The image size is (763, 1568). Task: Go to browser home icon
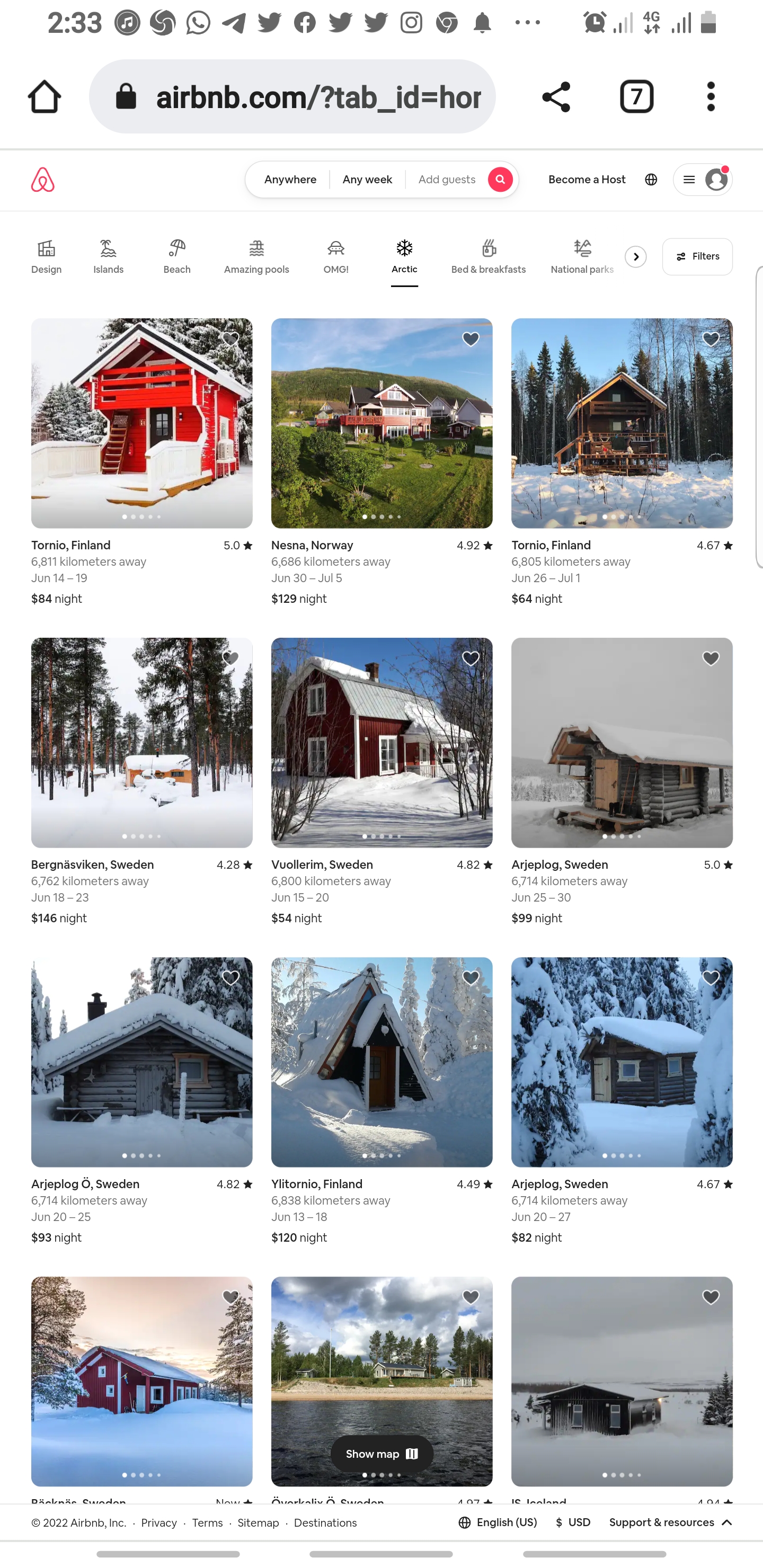point(45,97)
